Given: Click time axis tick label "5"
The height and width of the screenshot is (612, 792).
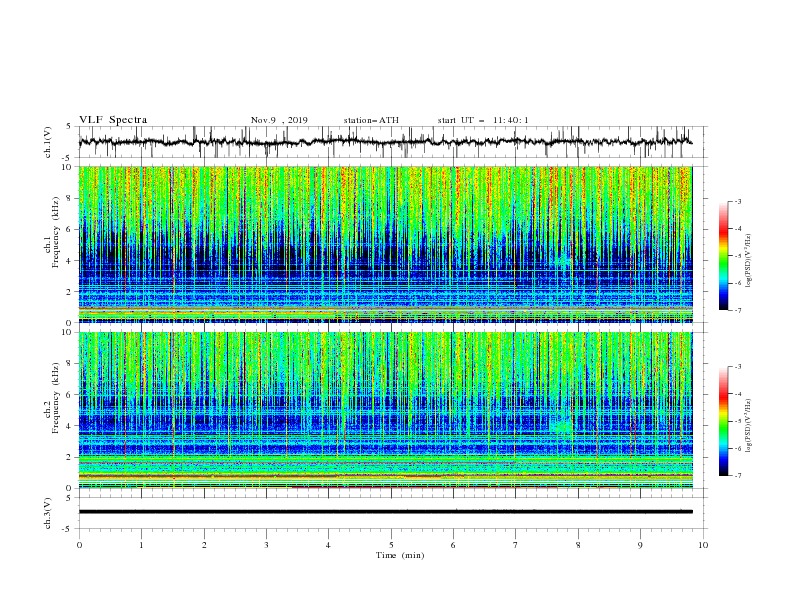Looking at the screenshot, I should (391, 545).
